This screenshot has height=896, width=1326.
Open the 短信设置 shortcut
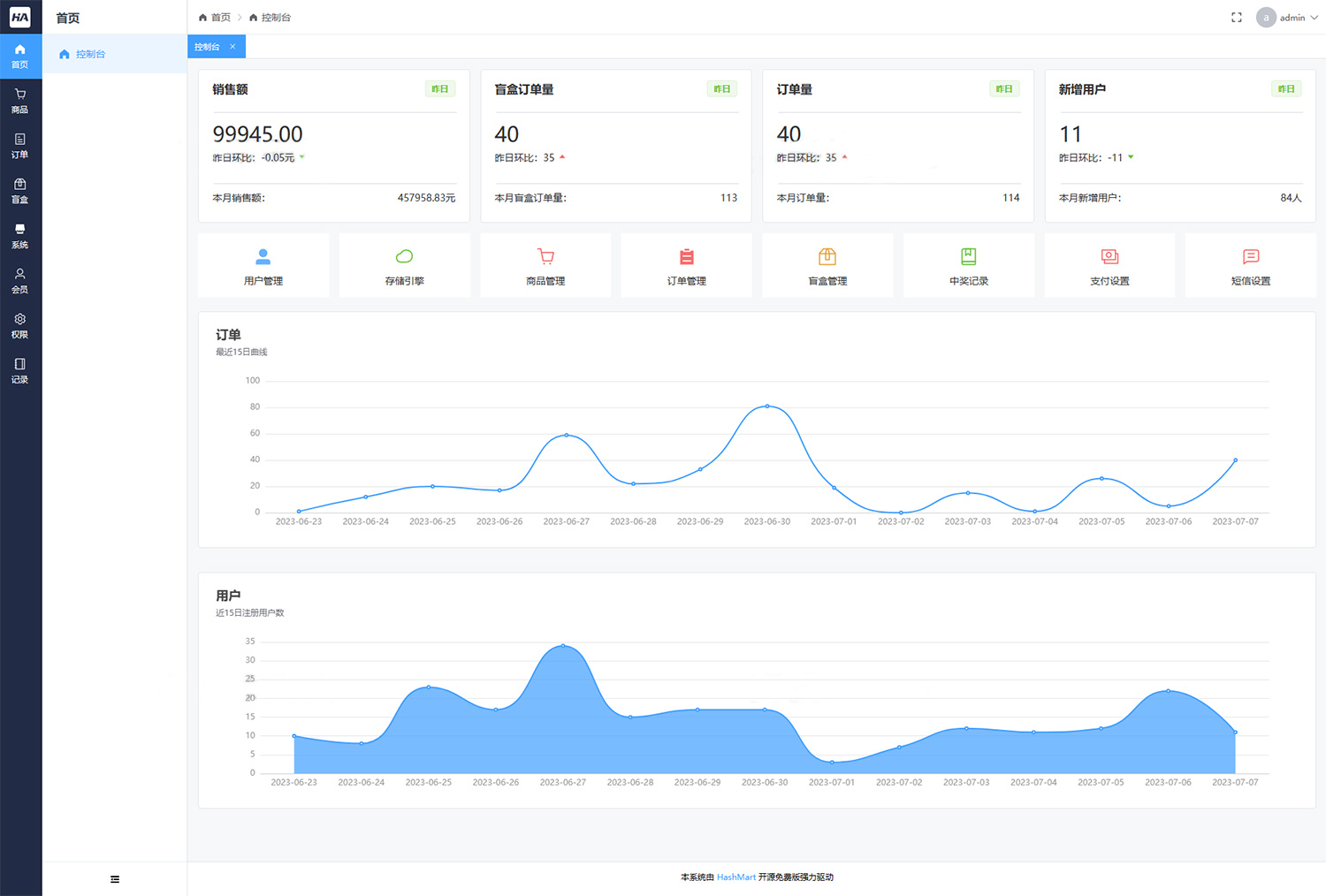pos(1250,265)
